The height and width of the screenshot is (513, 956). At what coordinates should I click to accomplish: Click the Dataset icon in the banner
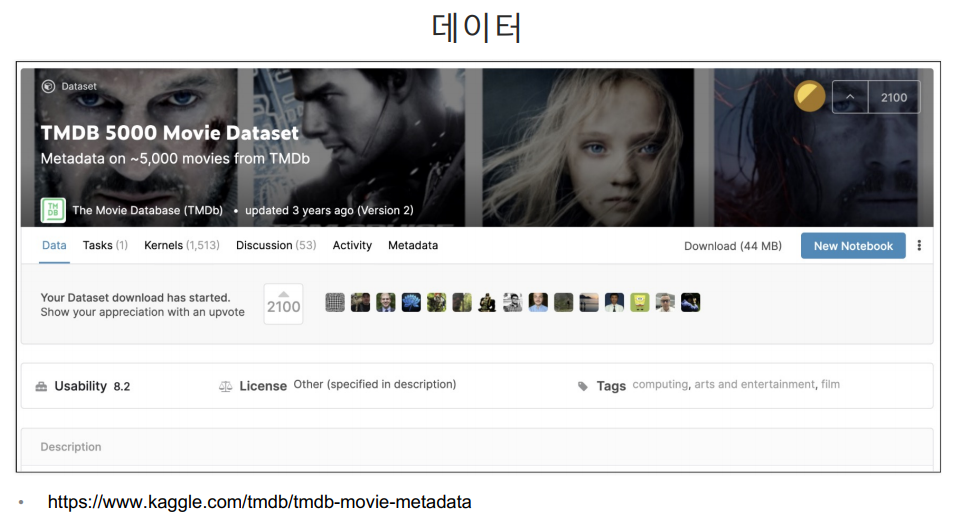48,87
